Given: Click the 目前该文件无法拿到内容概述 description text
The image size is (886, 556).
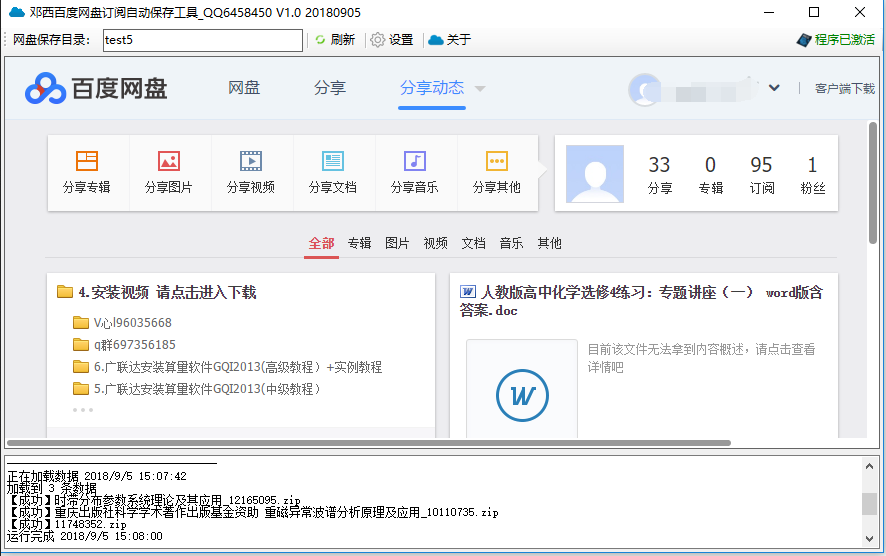Looking at the screenshot, I should (x=701, y=358).
